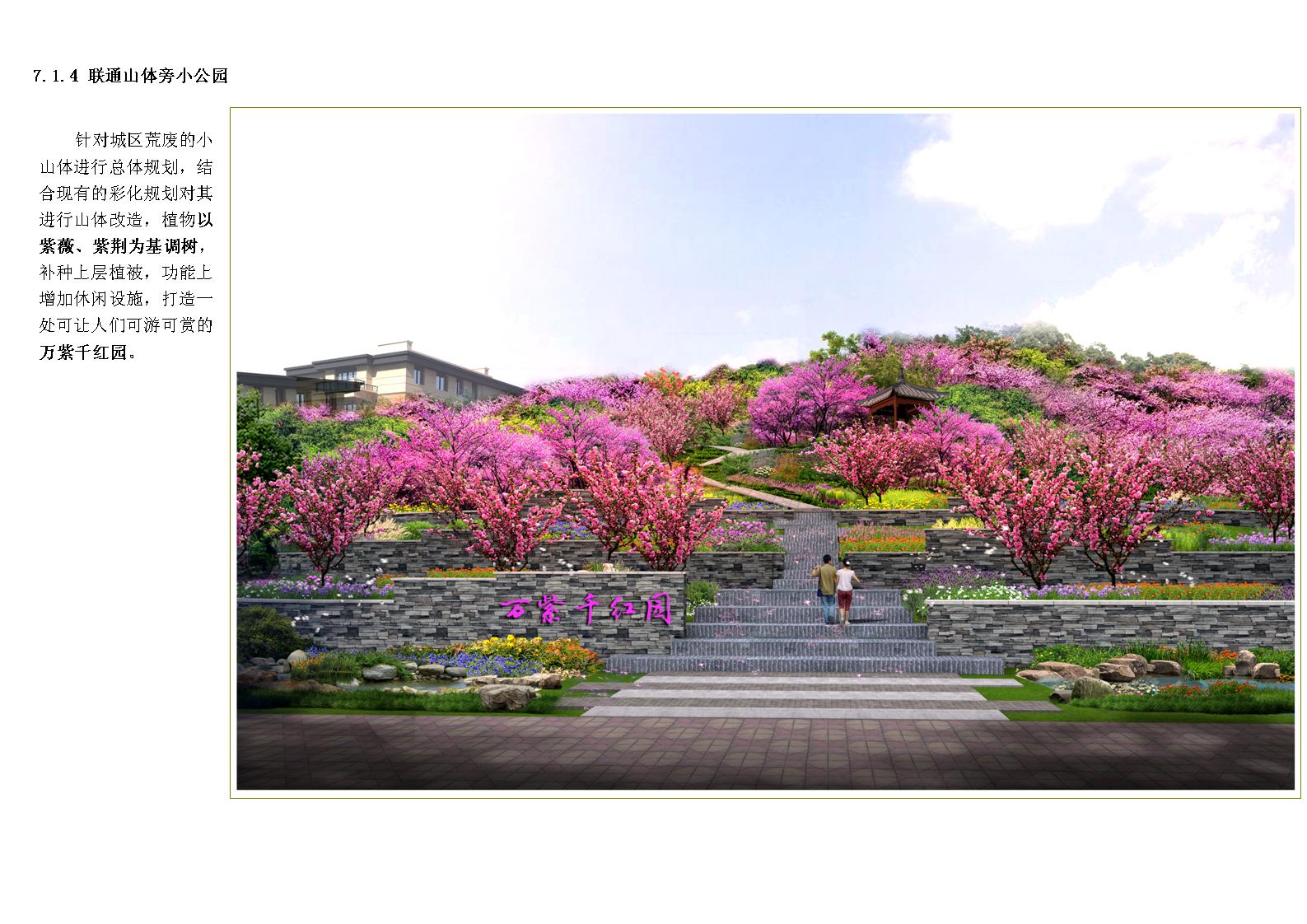Viewport: 1307px width, 924px height.
Task: Click the landscape rendering image
Action: point(765,452)
